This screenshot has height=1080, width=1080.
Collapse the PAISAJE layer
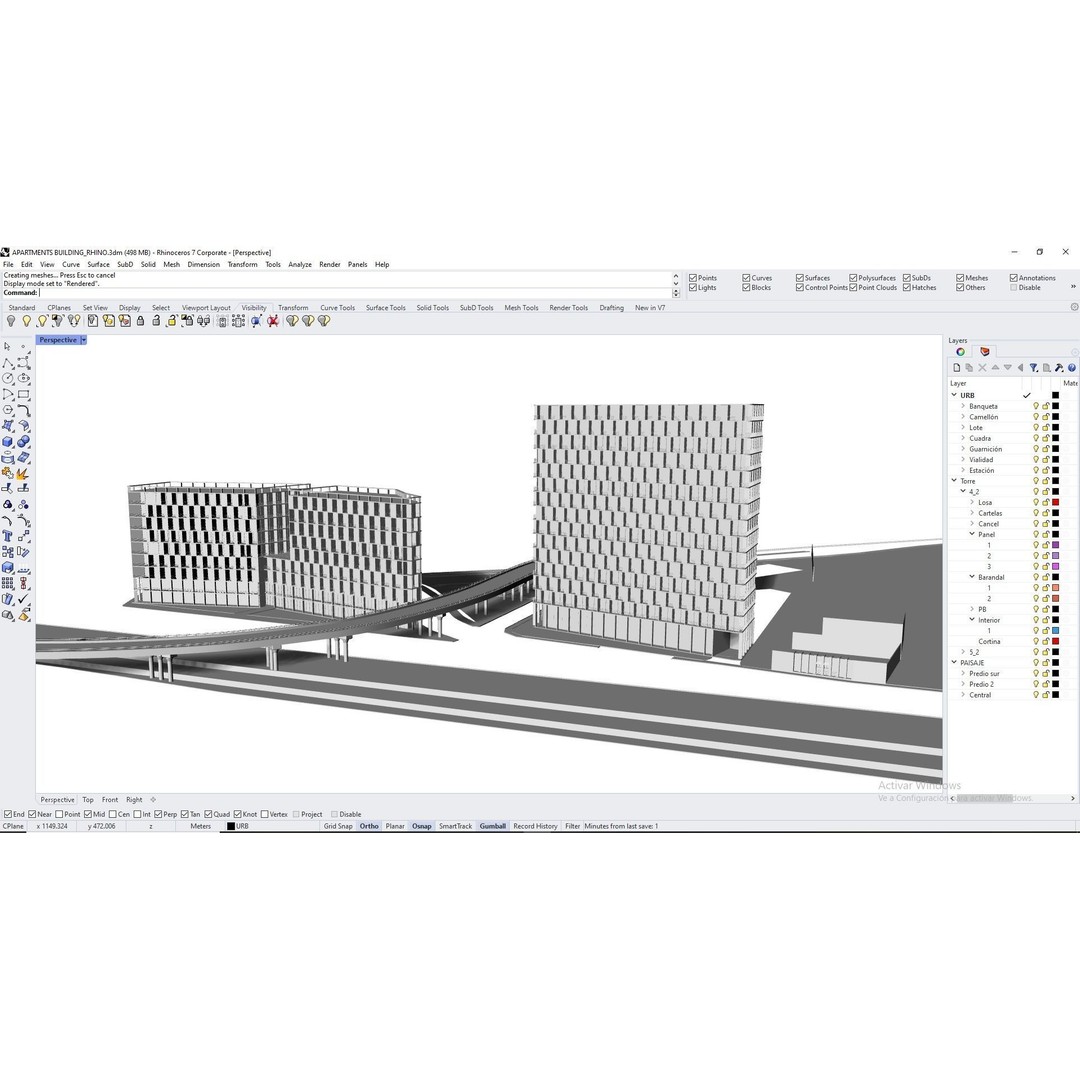point(954,663)
